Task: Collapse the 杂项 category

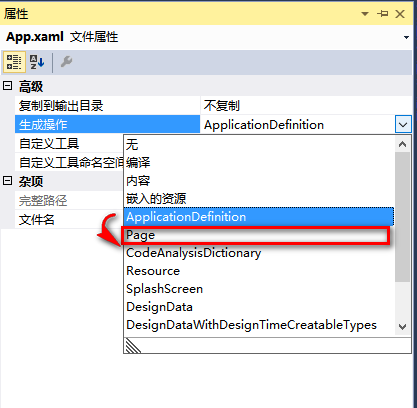Action: (7, 181)
